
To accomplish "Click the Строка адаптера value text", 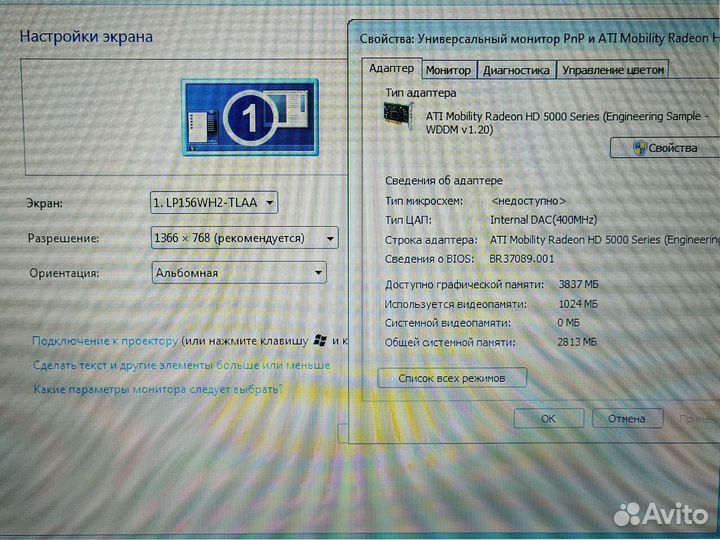I will [604, 240].
